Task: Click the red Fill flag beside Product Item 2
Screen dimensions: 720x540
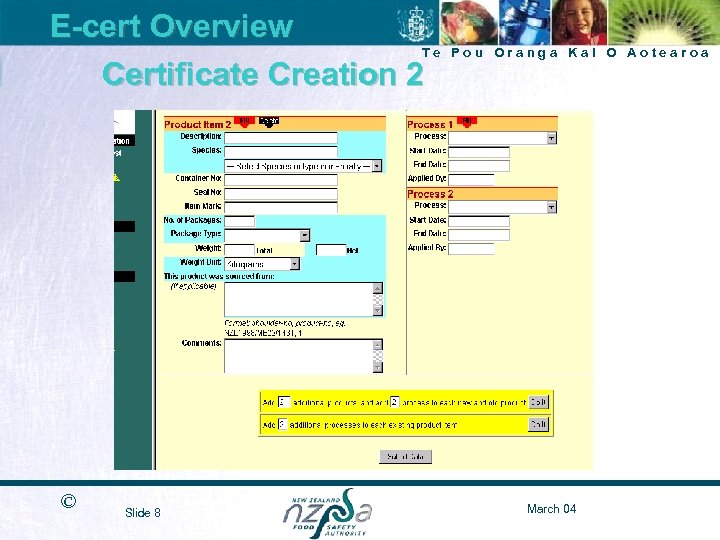Action: tap(244, 122)
